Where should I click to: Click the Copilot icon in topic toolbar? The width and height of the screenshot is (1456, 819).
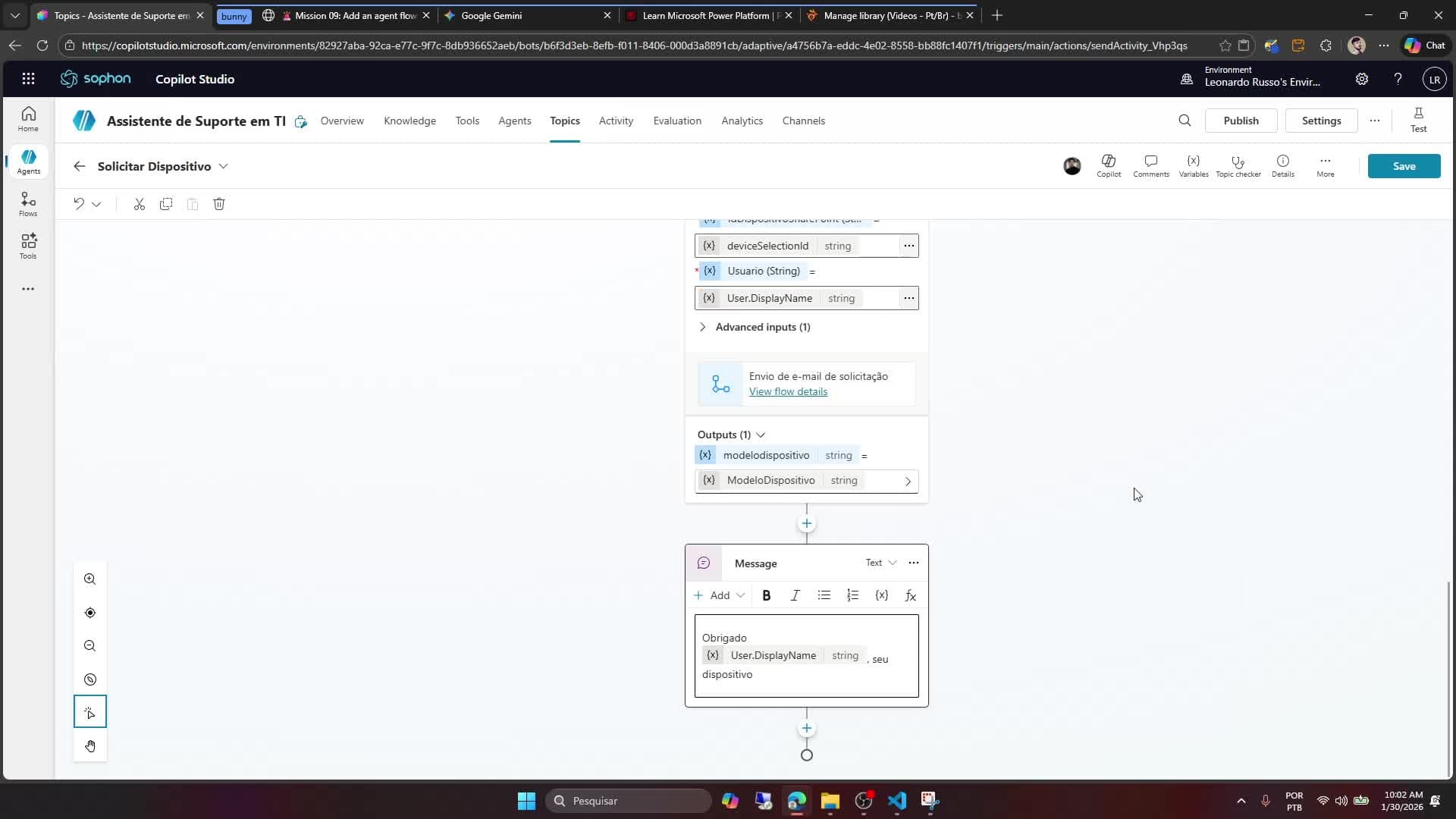click(1108, 165)
